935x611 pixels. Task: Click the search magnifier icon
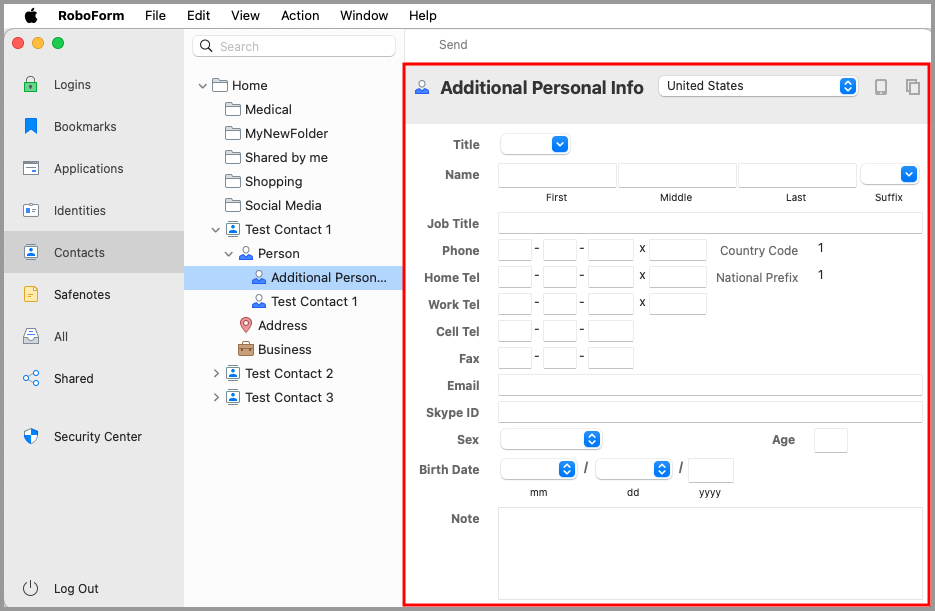(206, 46)
